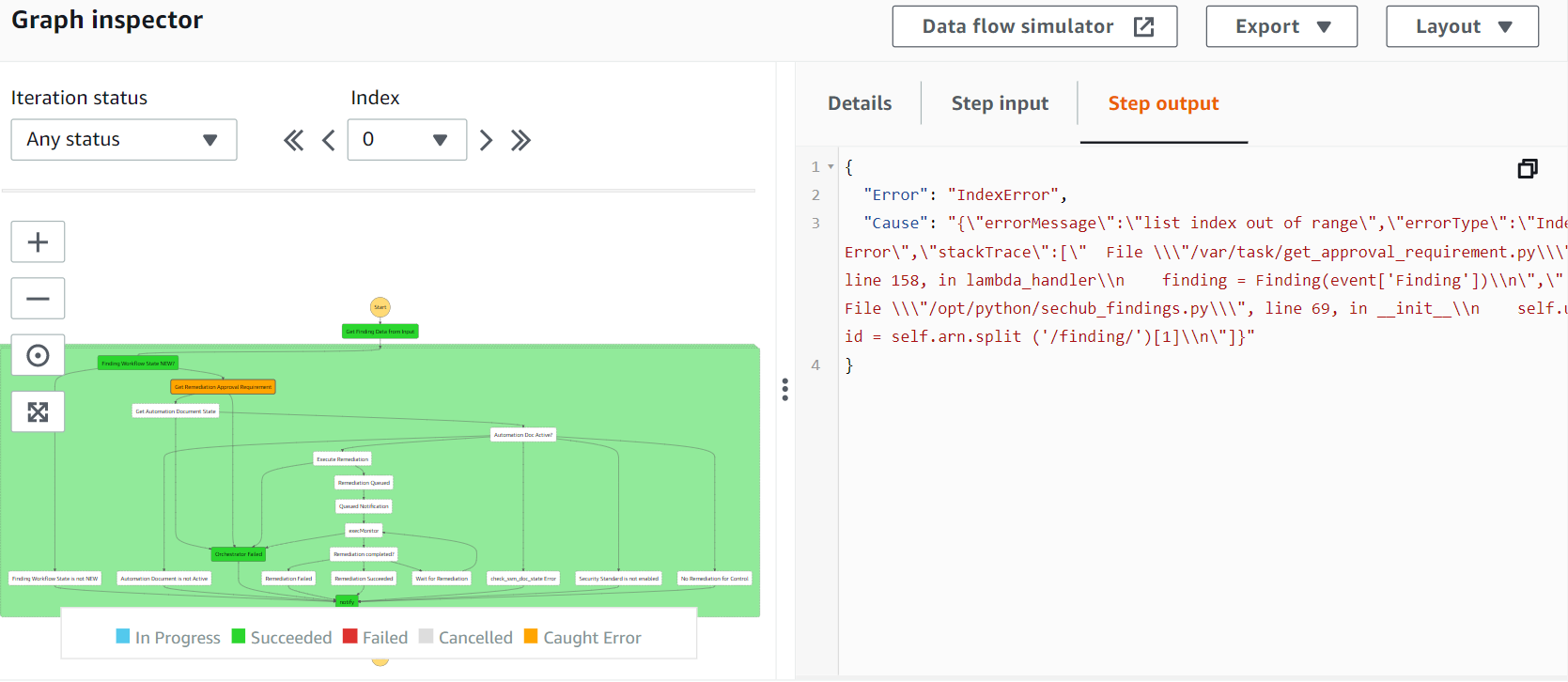The width and height of the screenshot is (1568, 682).
Task: Copy step output JSON to clipboard
Action: point(1528,168)
